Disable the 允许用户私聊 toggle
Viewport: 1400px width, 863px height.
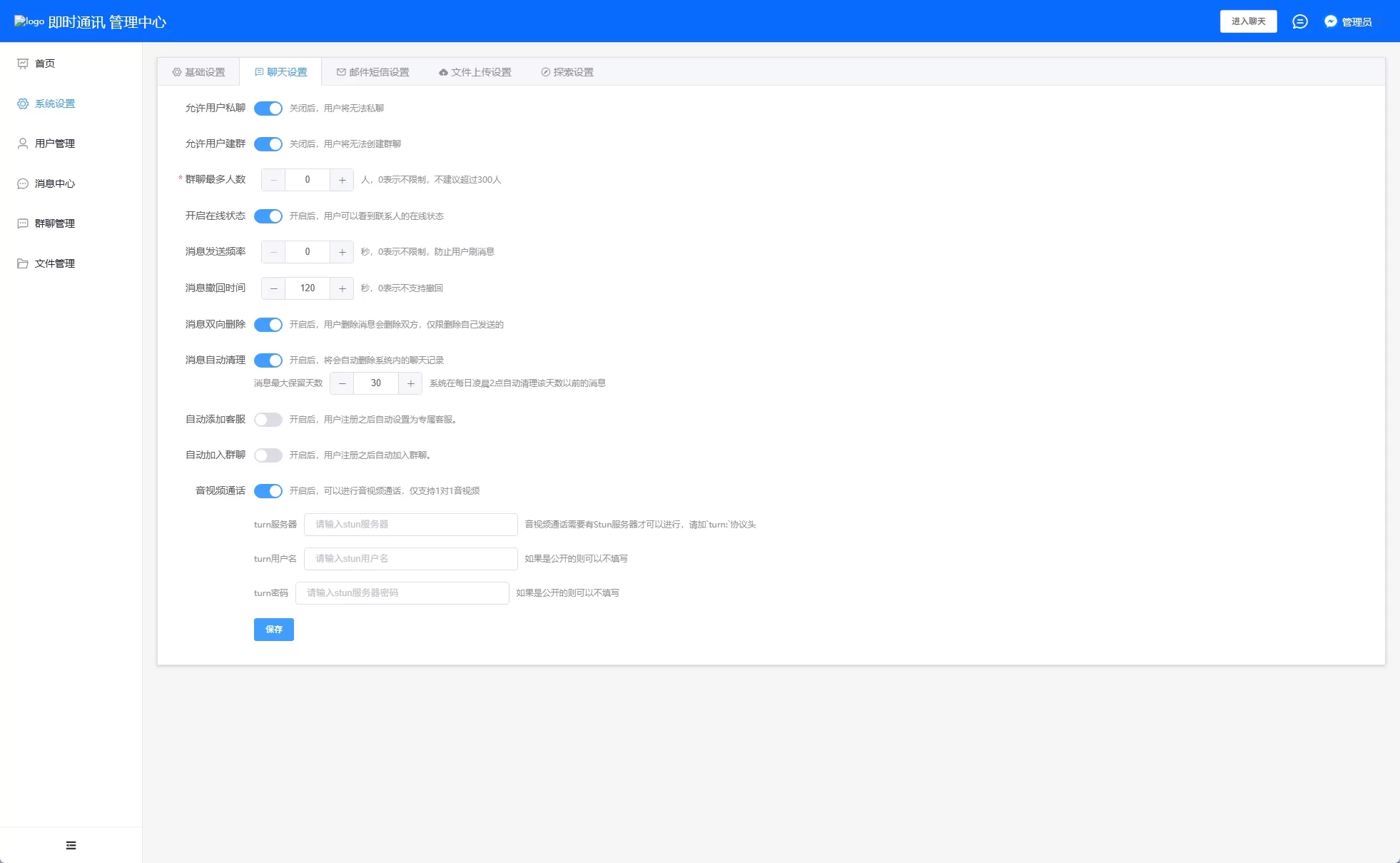(x=268, y=108)
